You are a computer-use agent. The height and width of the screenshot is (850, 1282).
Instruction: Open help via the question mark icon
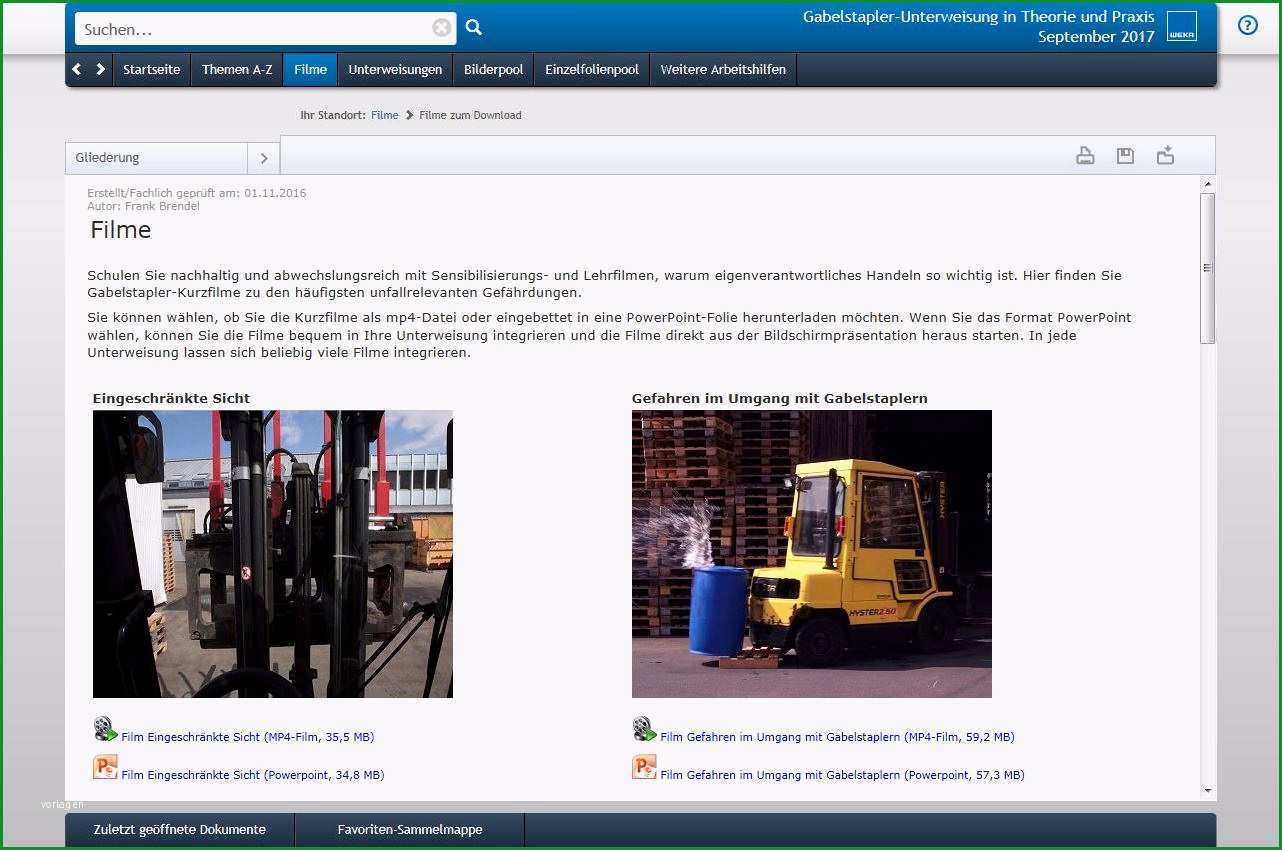1248,26
